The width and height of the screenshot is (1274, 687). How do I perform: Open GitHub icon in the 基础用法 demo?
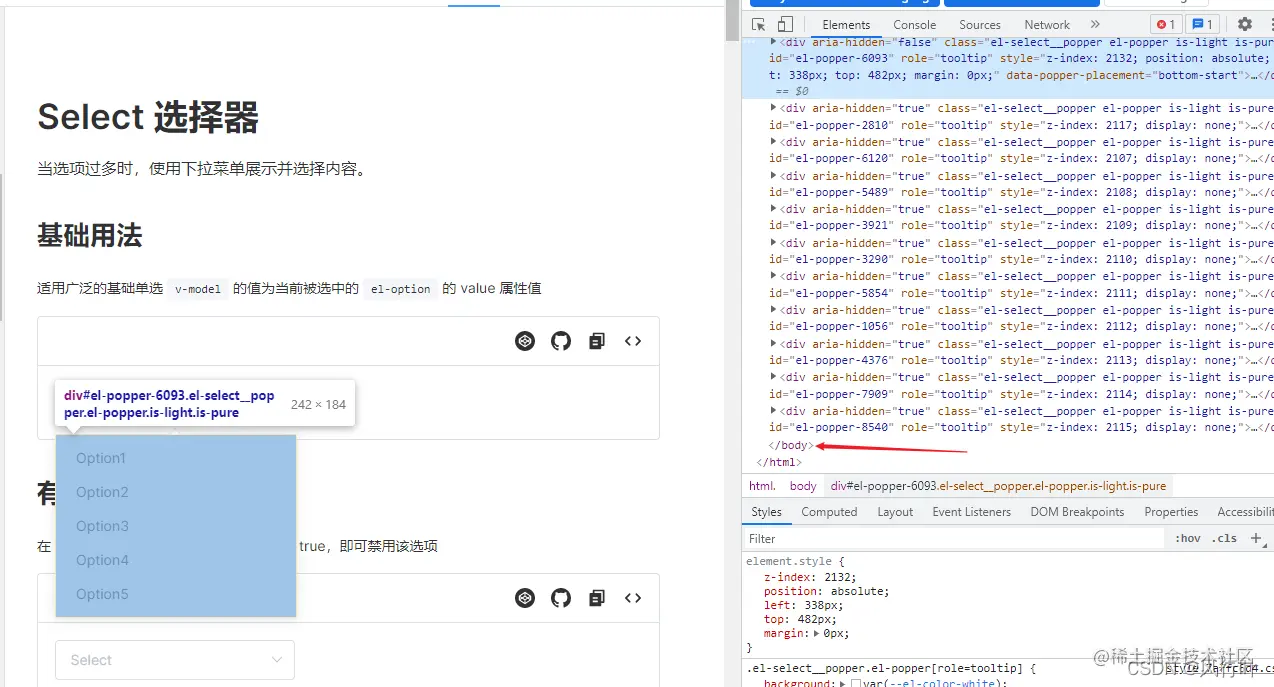561,341
